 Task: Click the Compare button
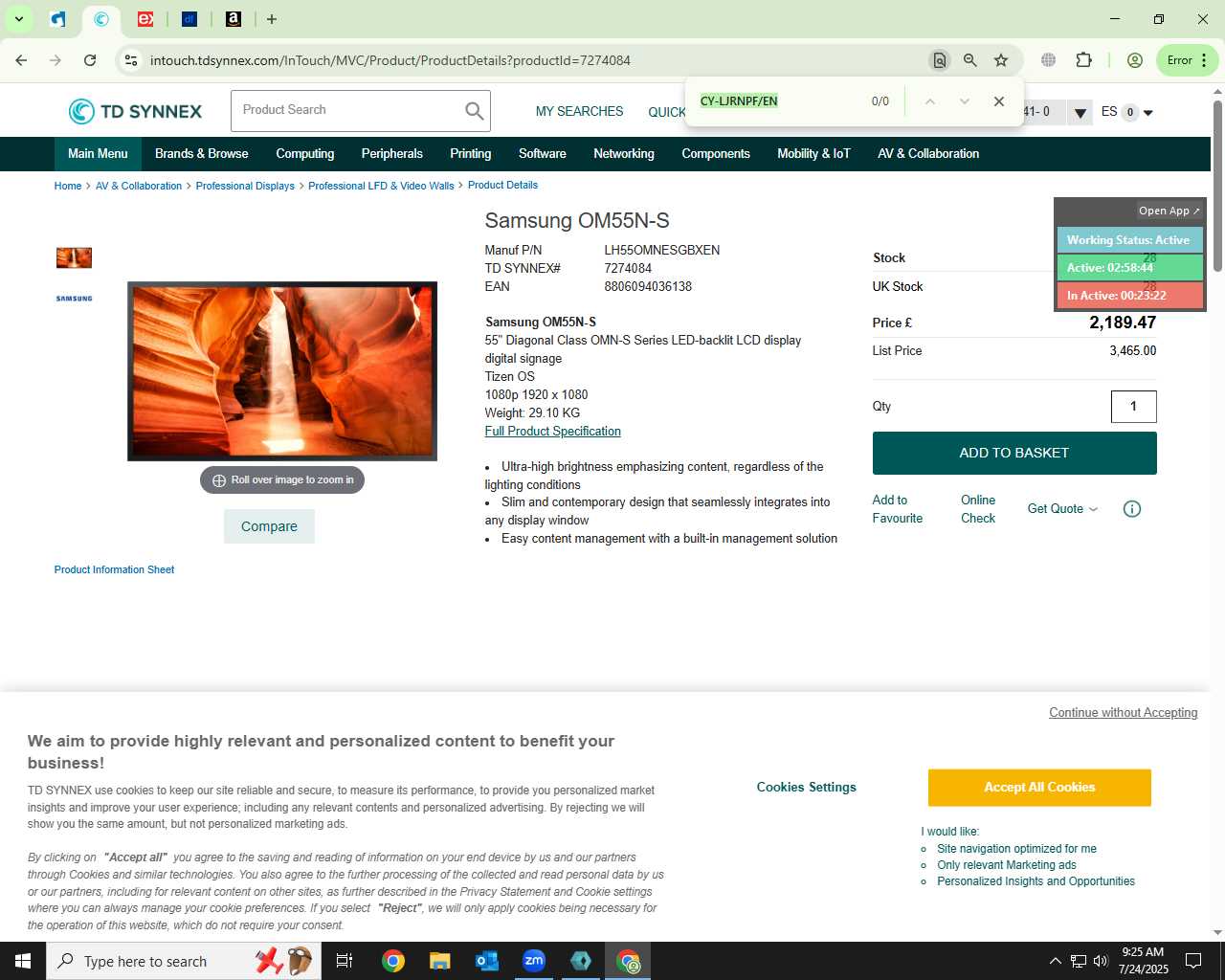pos(269,526)
